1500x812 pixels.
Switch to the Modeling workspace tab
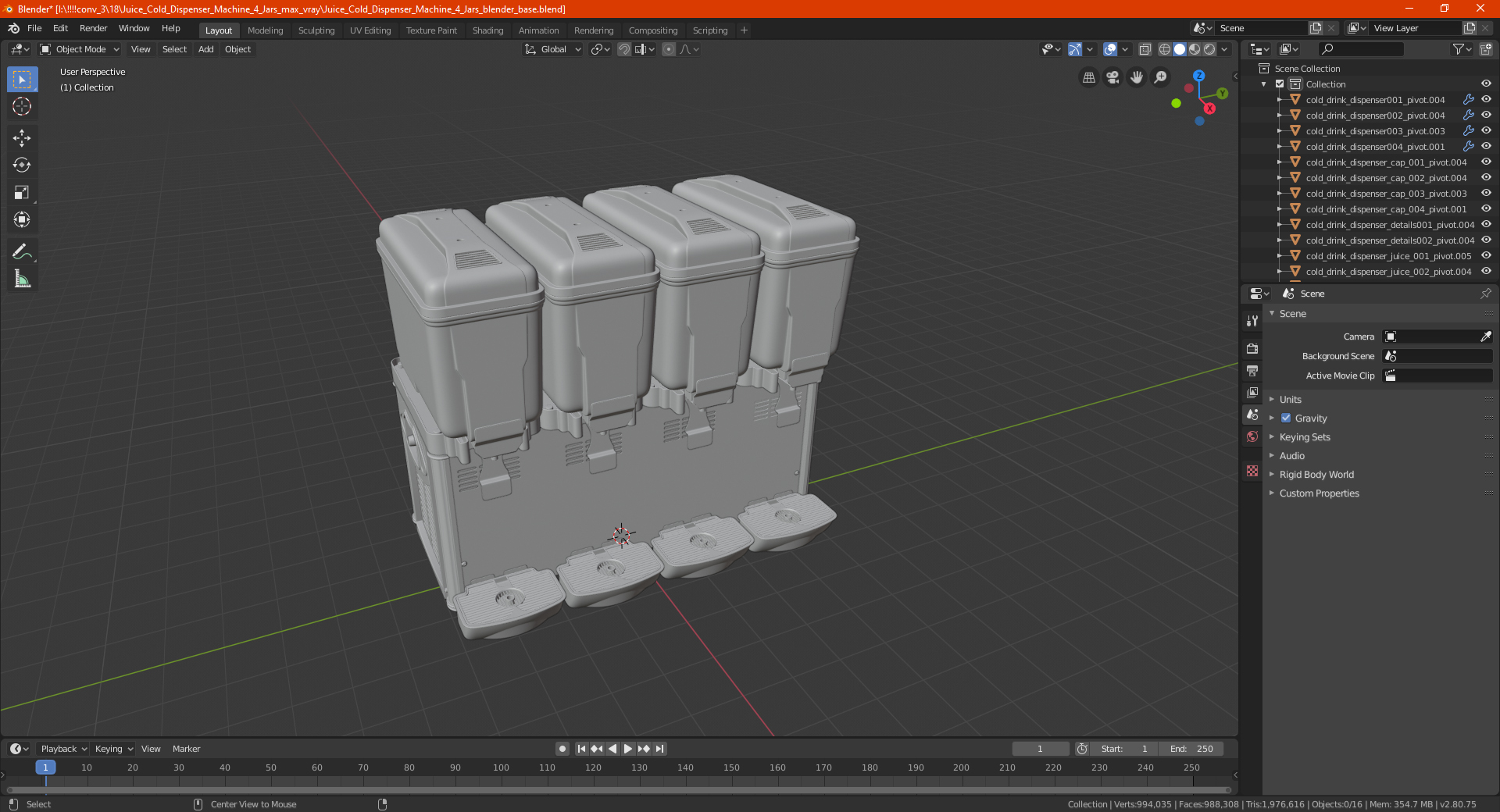[265, 30]
